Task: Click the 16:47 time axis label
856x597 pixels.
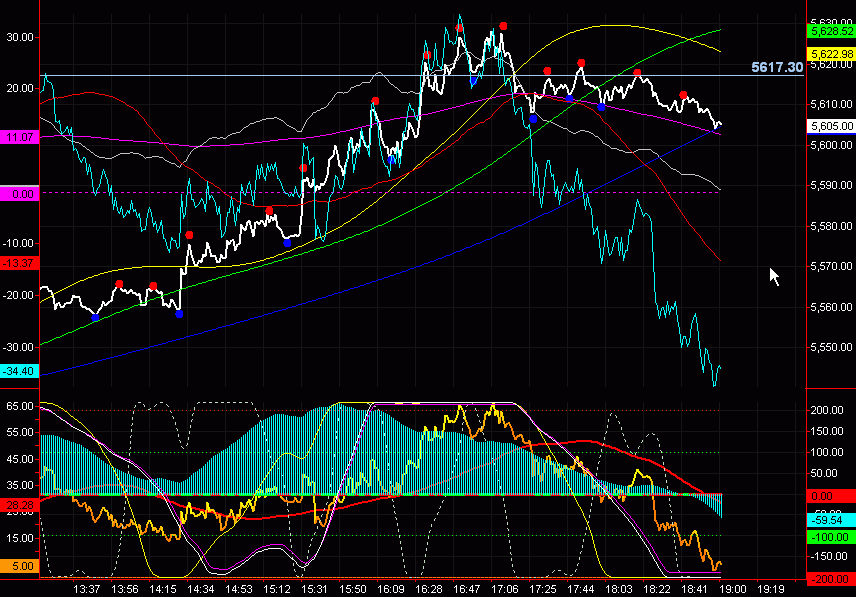Action: (x=467, y=589)
